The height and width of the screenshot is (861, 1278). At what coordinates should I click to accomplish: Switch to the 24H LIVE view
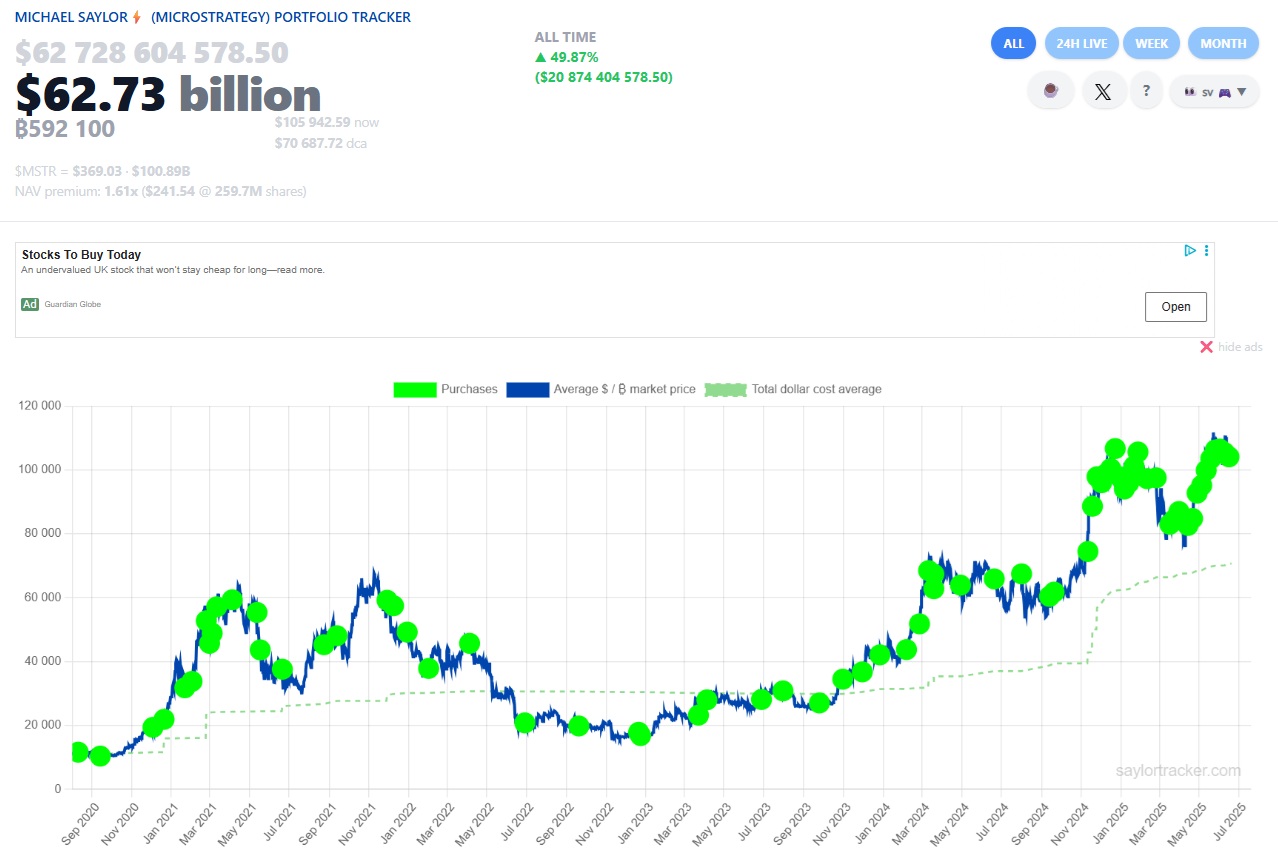[x=1082, y=43]
